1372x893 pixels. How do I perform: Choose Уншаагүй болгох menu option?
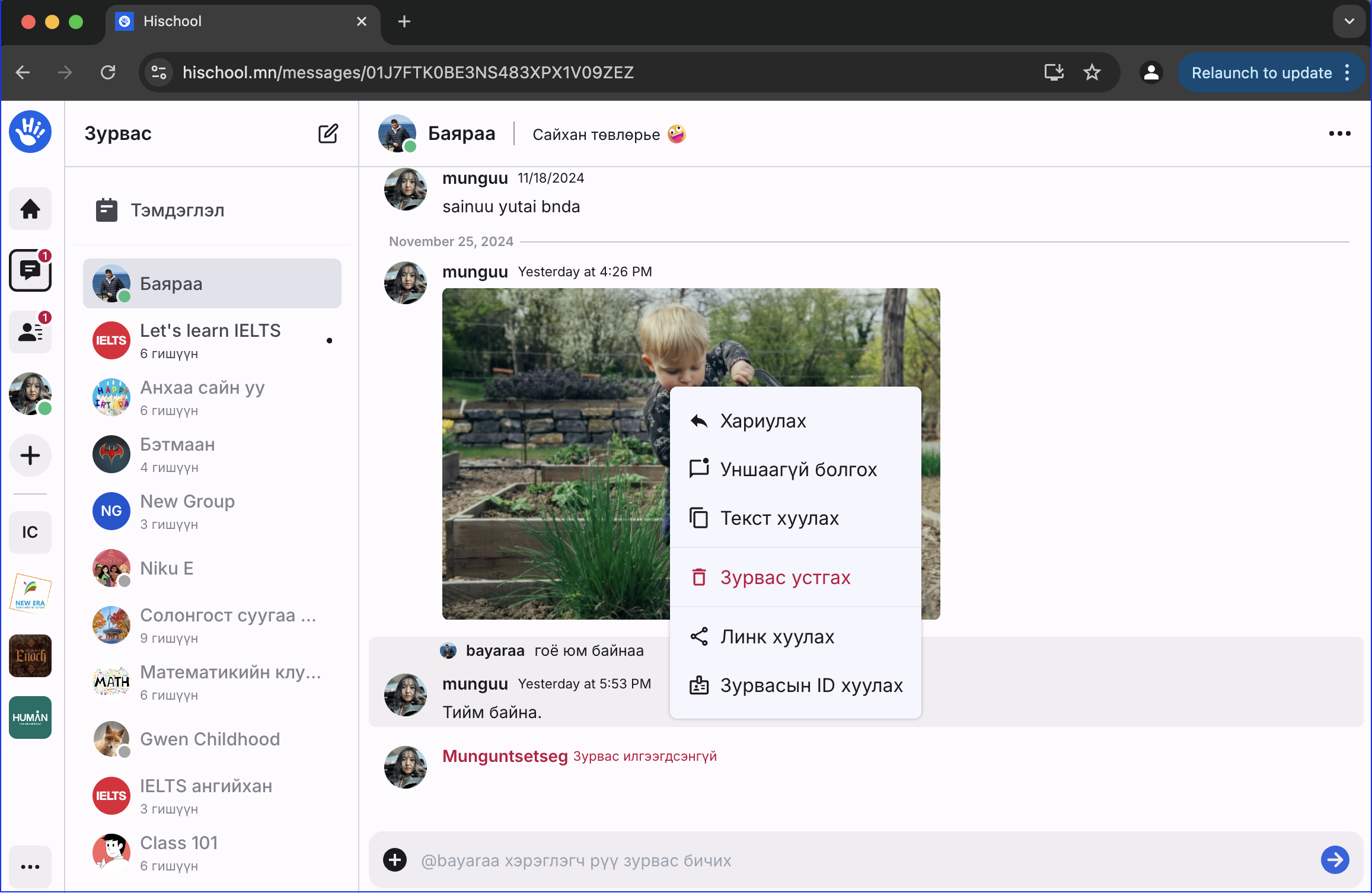click(798, 470)
